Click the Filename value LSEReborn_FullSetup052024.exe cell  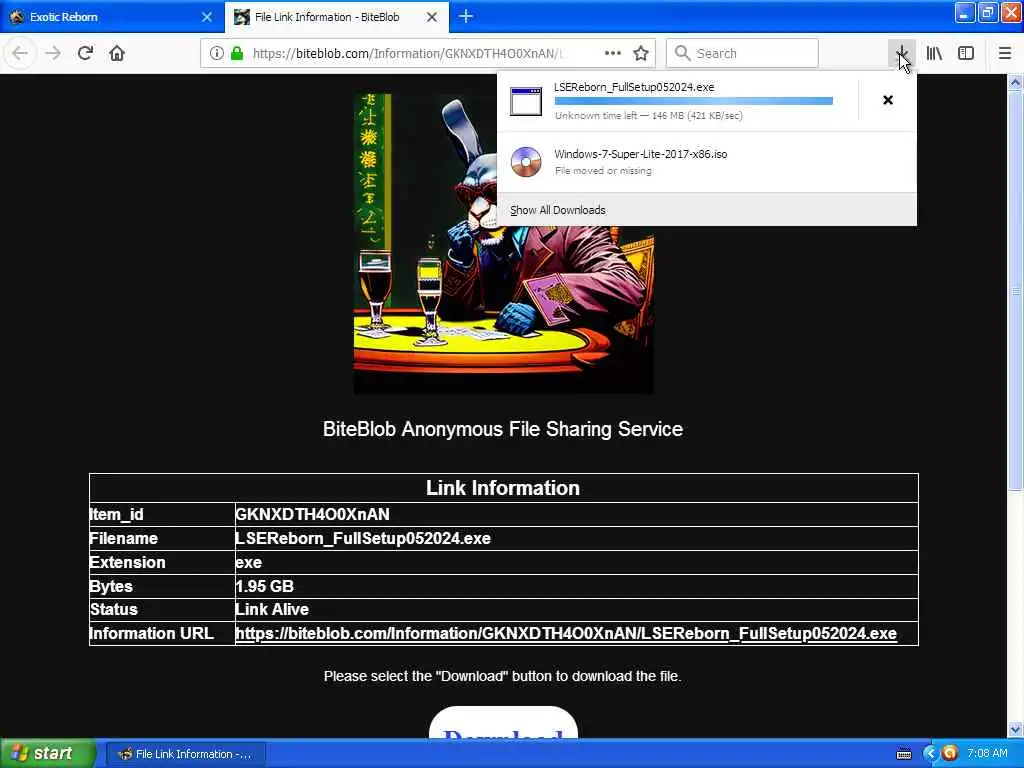tap(576, 539)
